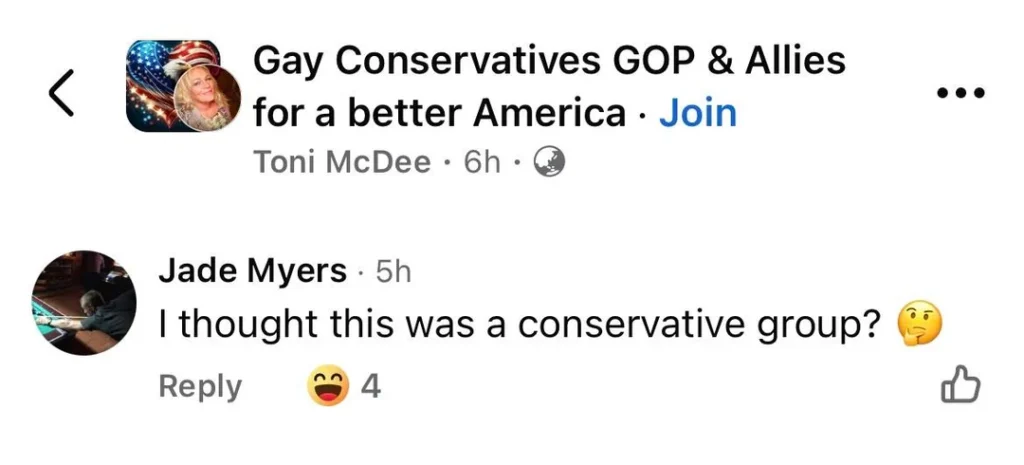Click the globe public visibility icon

coord(550,161)
